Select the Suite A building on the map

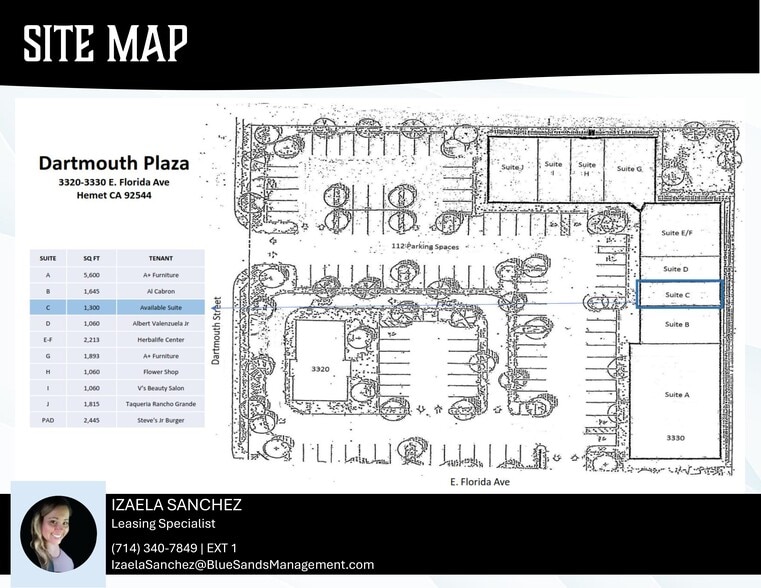point(677,395)
